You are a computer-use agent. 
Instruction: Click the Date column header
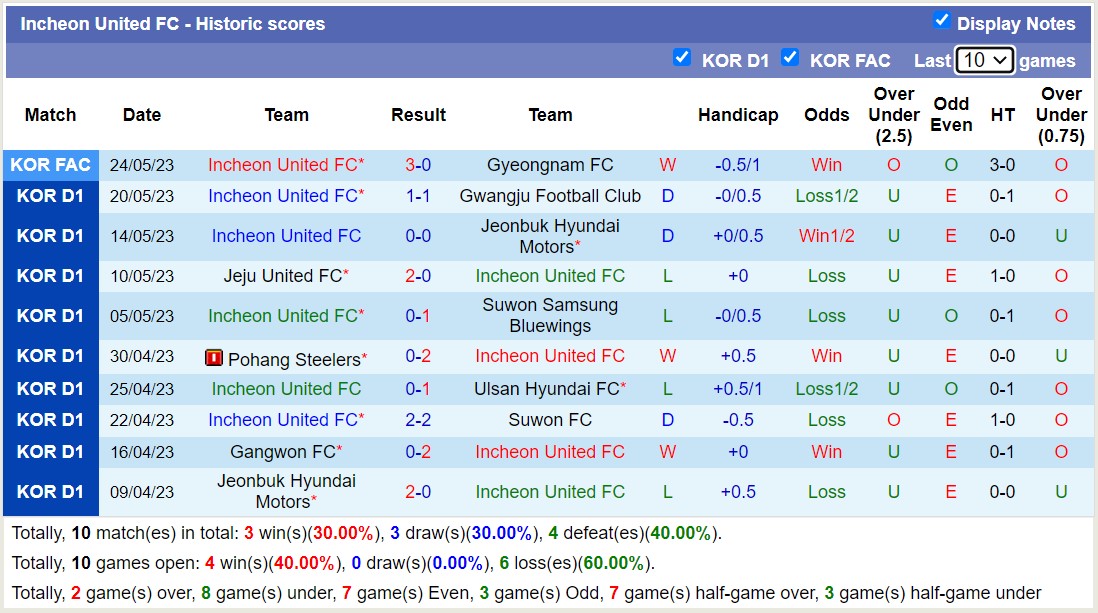(141, 115)
